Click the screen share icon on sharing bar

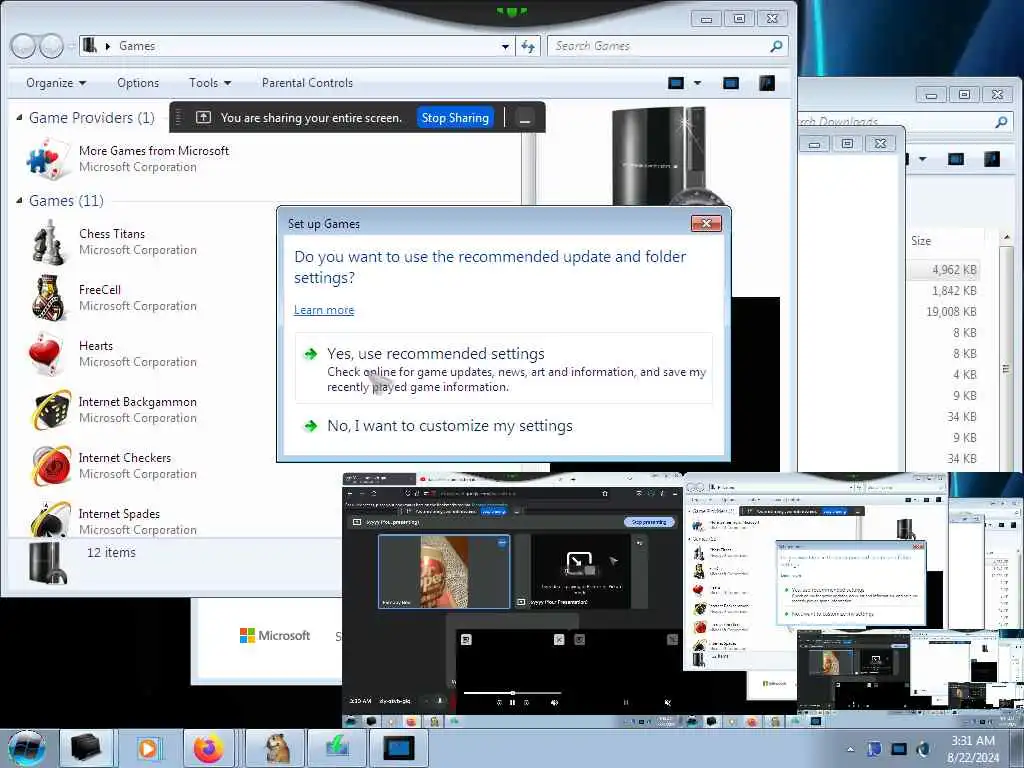pyautogui.click(x=203, y=118)
